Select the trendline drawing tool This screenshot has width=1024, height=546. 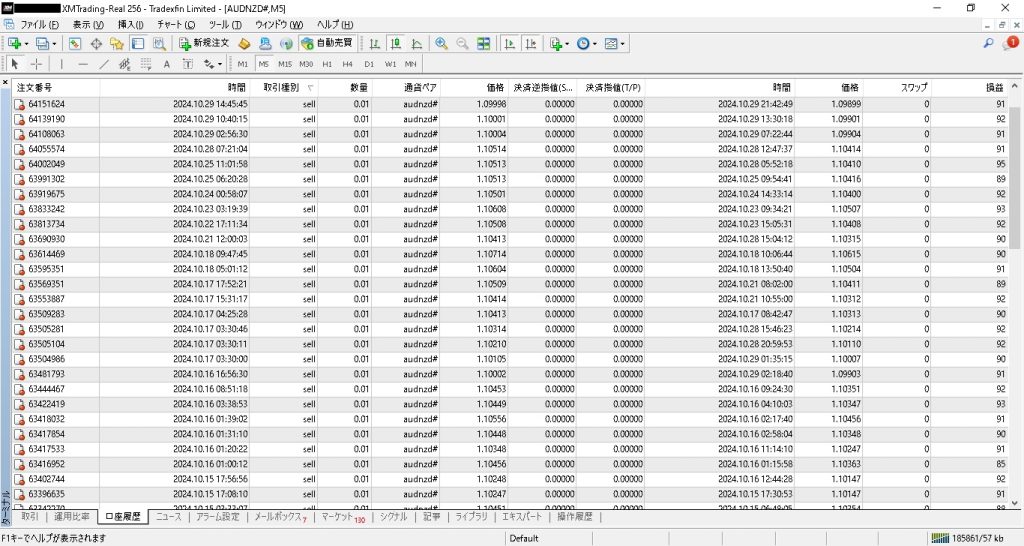click(104, 64)
